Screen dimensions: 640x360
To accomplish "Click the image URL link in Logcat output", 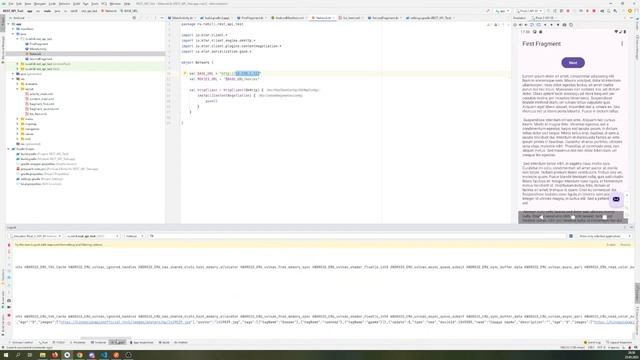I will (x=126, y=322).
